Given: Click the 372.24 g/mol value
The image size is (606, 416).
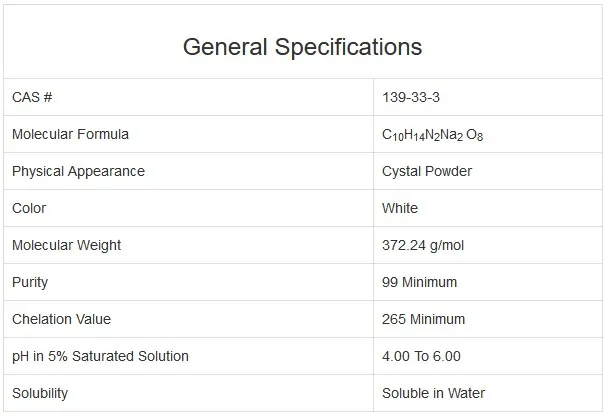Looking at the screenshot, I should pyautogui.click(x=424, y=245).
